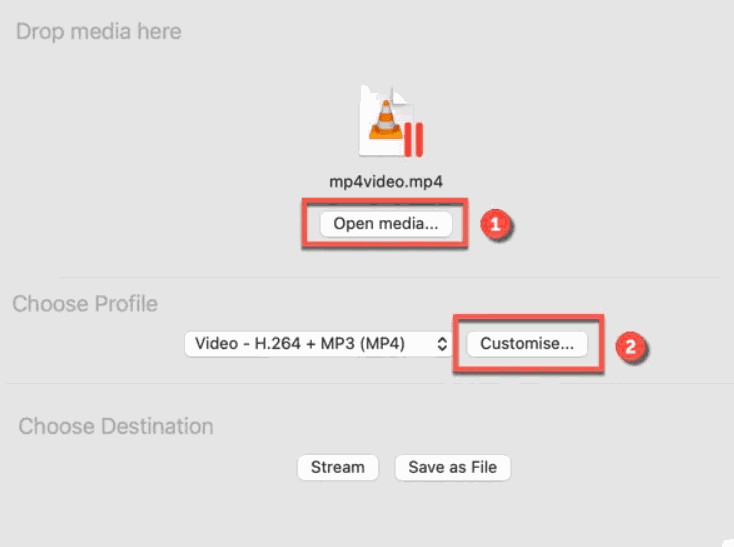734x547 pixels.
Task: Click the orange VLC traffic cone icon
Action: [386, 120]
